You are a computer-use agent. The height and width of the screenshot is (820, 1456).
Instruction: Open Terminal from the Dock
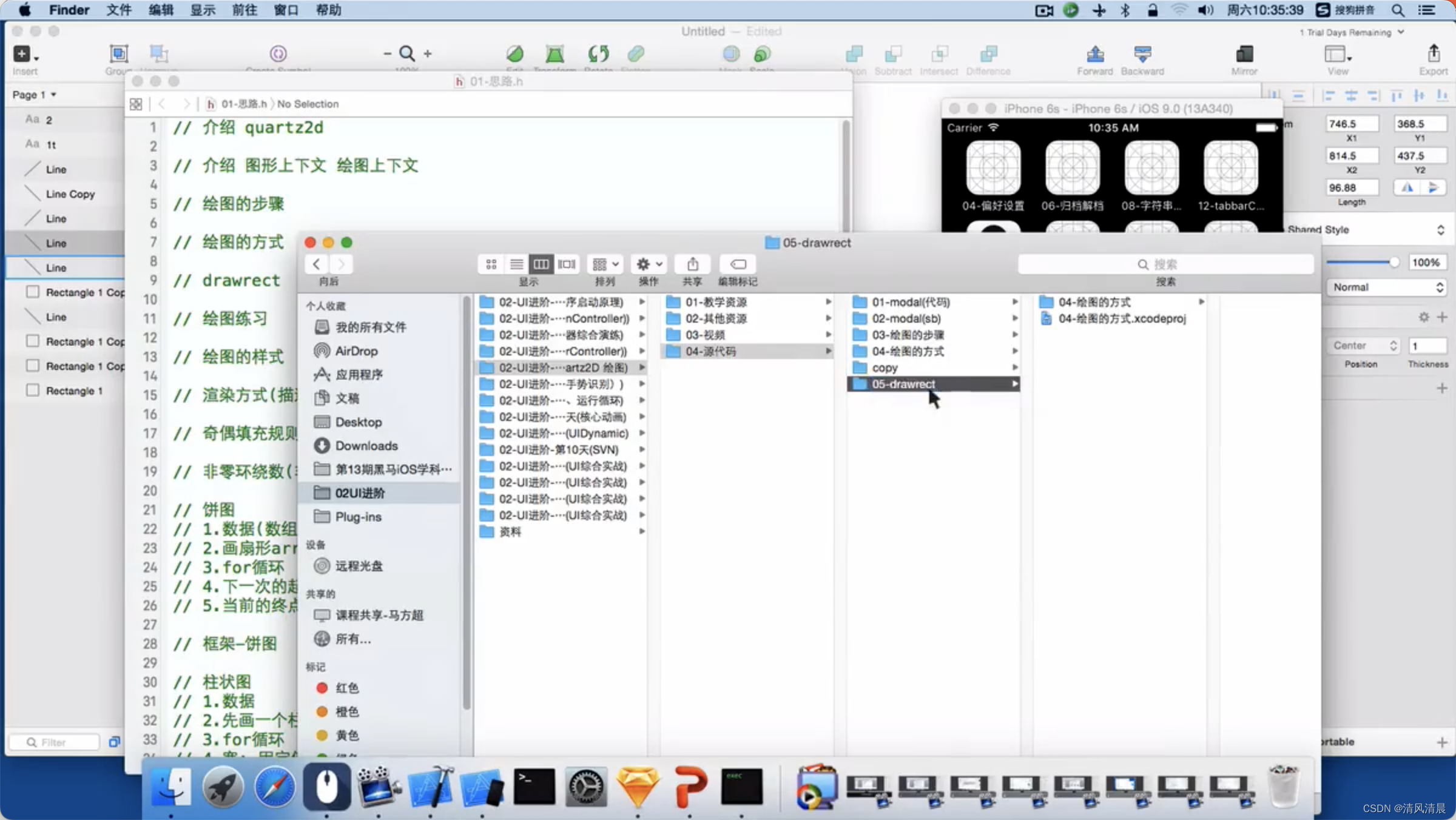534,787
